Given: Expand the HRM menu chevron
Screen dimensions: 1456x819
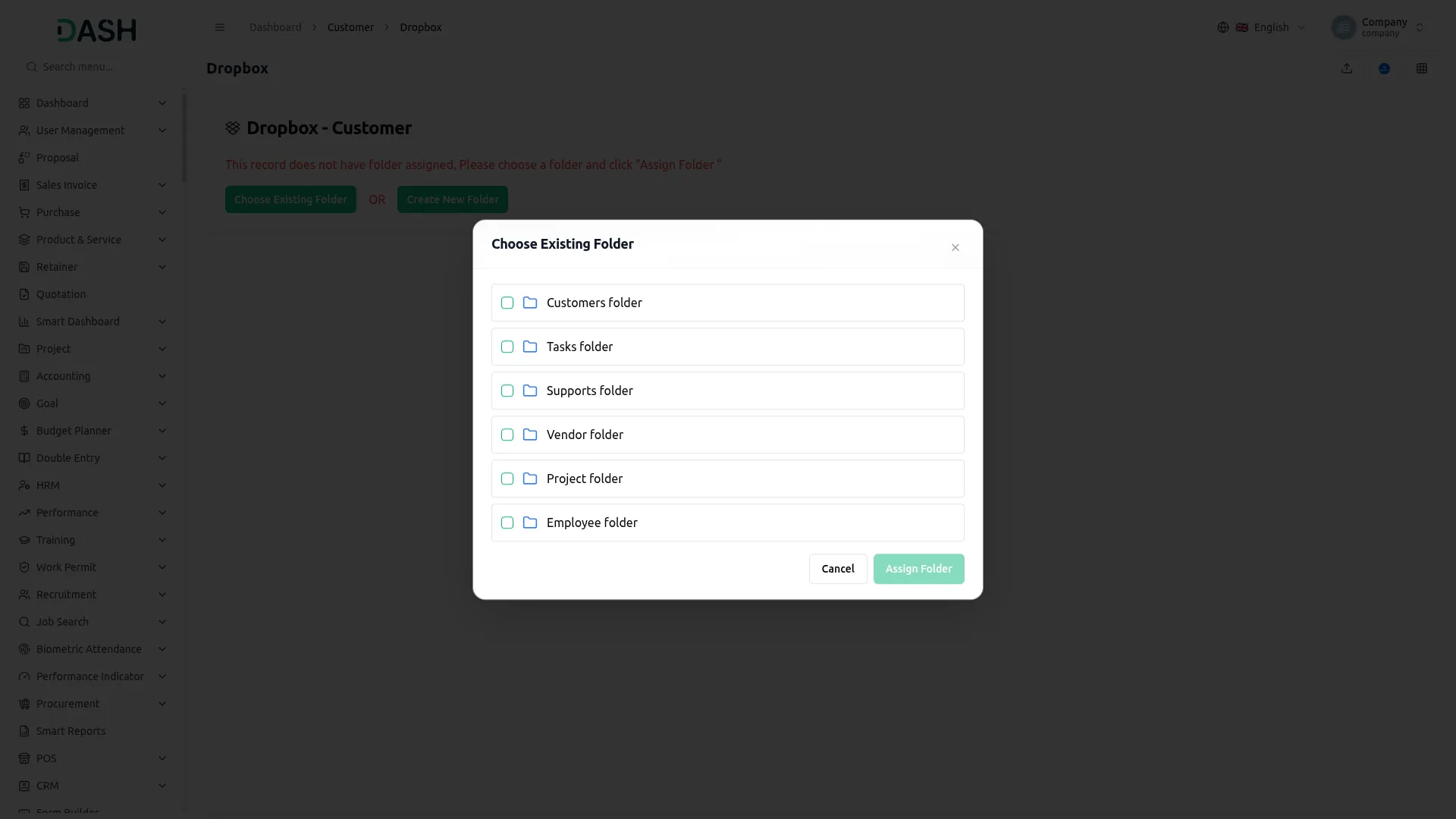Looking at the screenshot, I should [x=162, y=485].
